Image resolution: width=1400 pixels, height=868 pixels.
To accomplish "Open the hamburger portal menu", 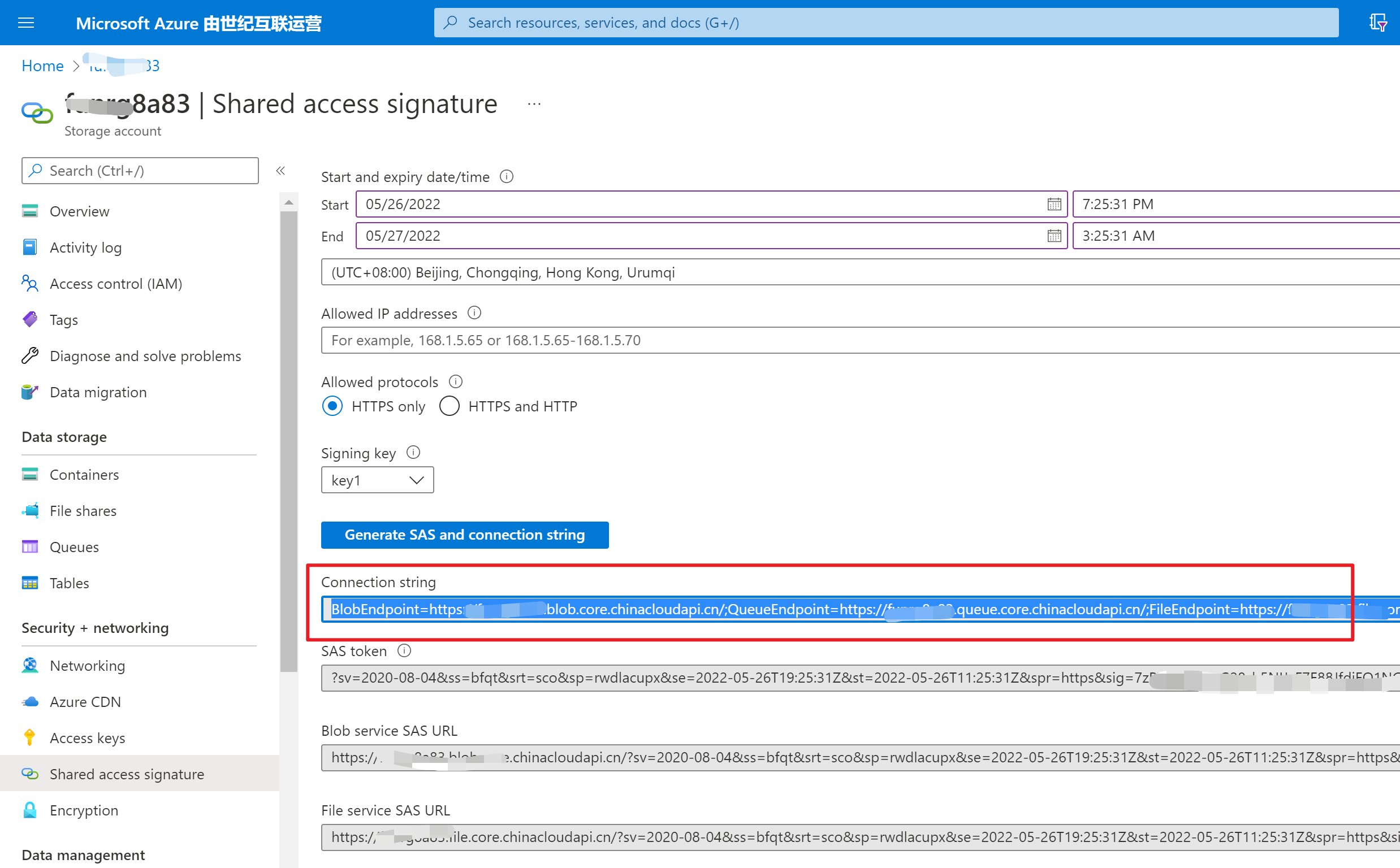I will click(x=26, y=23).
